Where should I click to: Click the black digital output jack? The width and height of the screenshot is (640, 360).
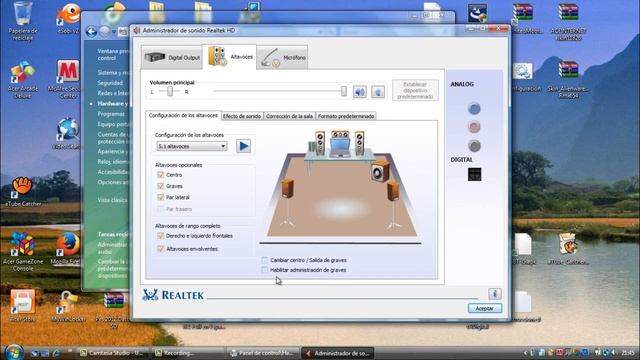[474, 174]
